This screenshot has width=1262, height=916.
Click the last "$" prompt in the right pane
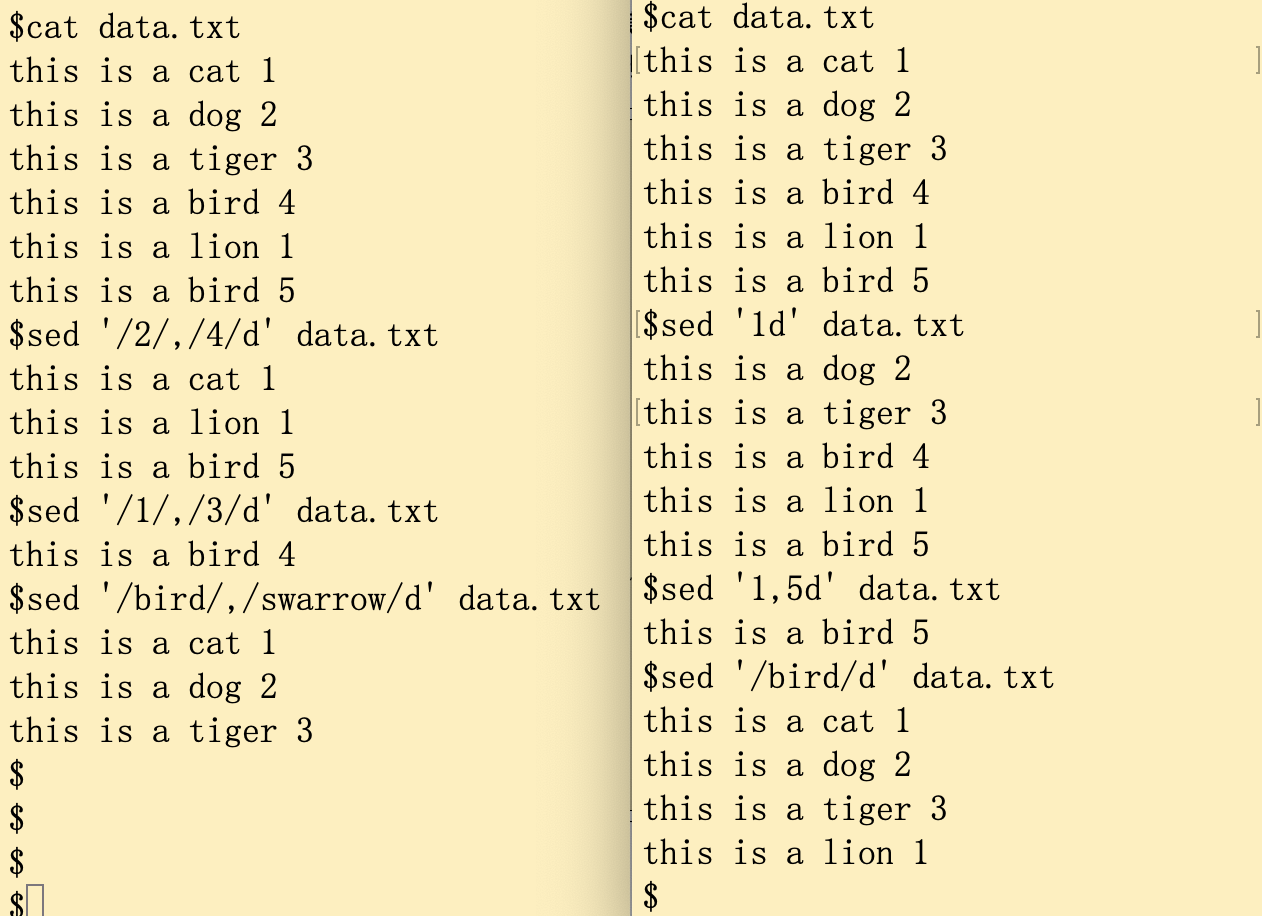(651, 897)
